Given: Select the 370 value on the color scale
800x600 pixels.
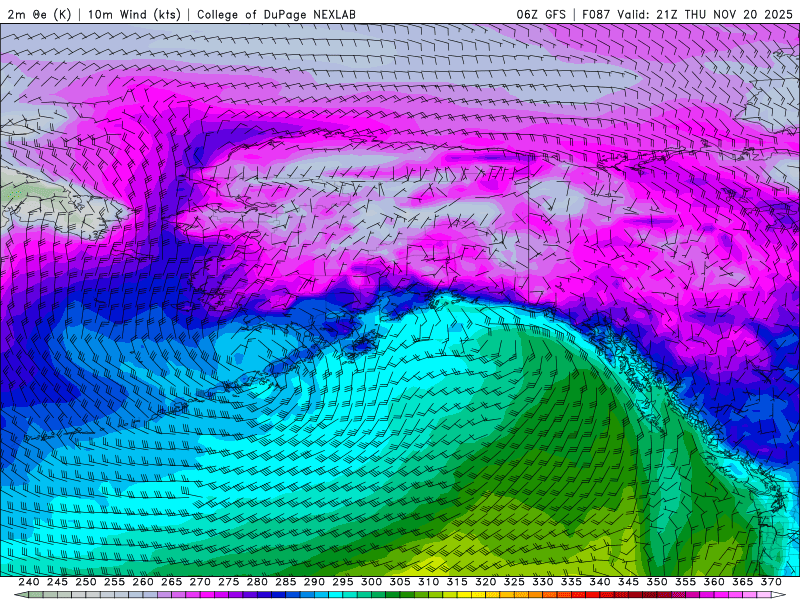Looking at the screenshot, I should coord(771,582).
